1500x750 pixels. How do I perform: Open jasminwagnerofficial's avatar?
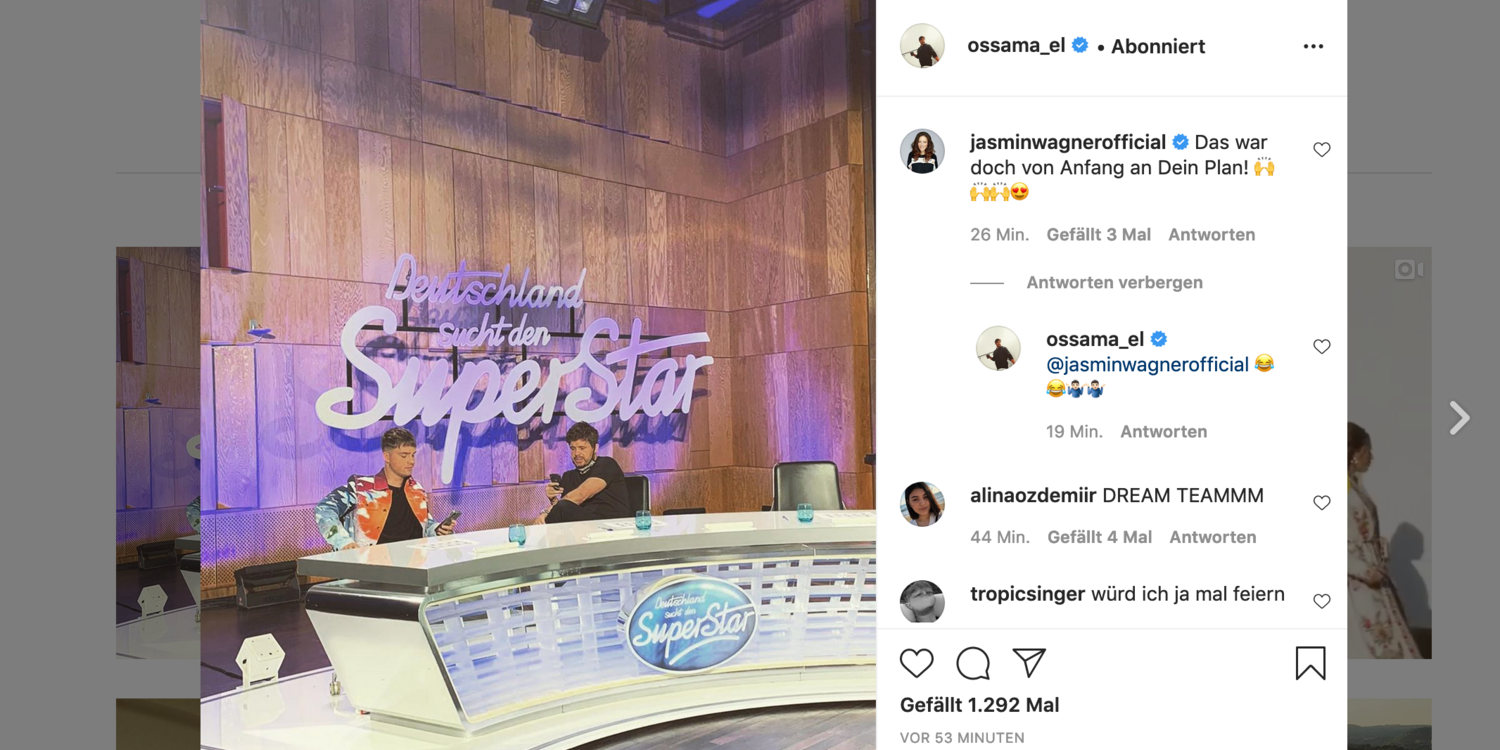(922, 151)
